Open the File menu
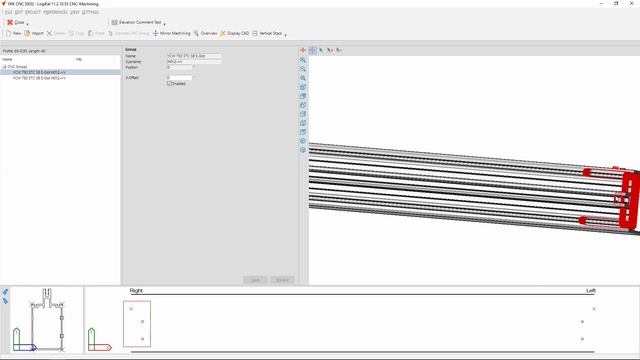640x360 pixels. point(9,12)
